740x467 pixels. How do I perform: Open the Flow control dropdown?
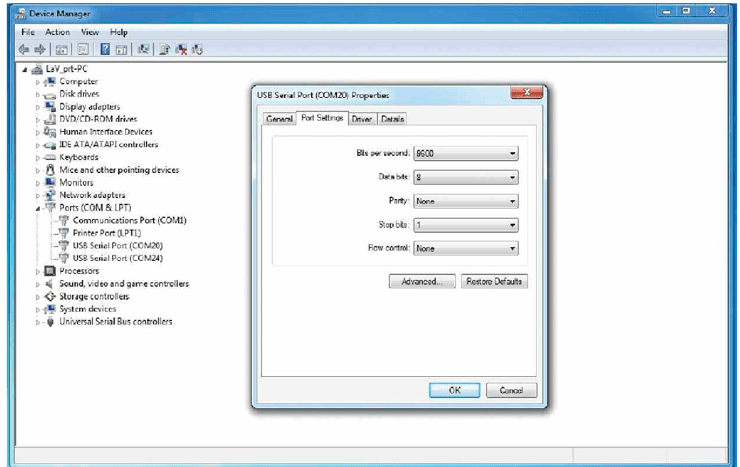tap(465, 248)
